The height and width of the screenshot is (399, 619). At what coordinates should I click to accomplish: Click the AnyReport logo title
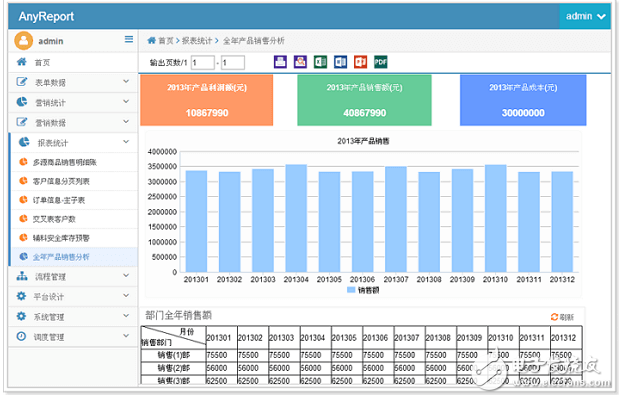pos(46,17)
